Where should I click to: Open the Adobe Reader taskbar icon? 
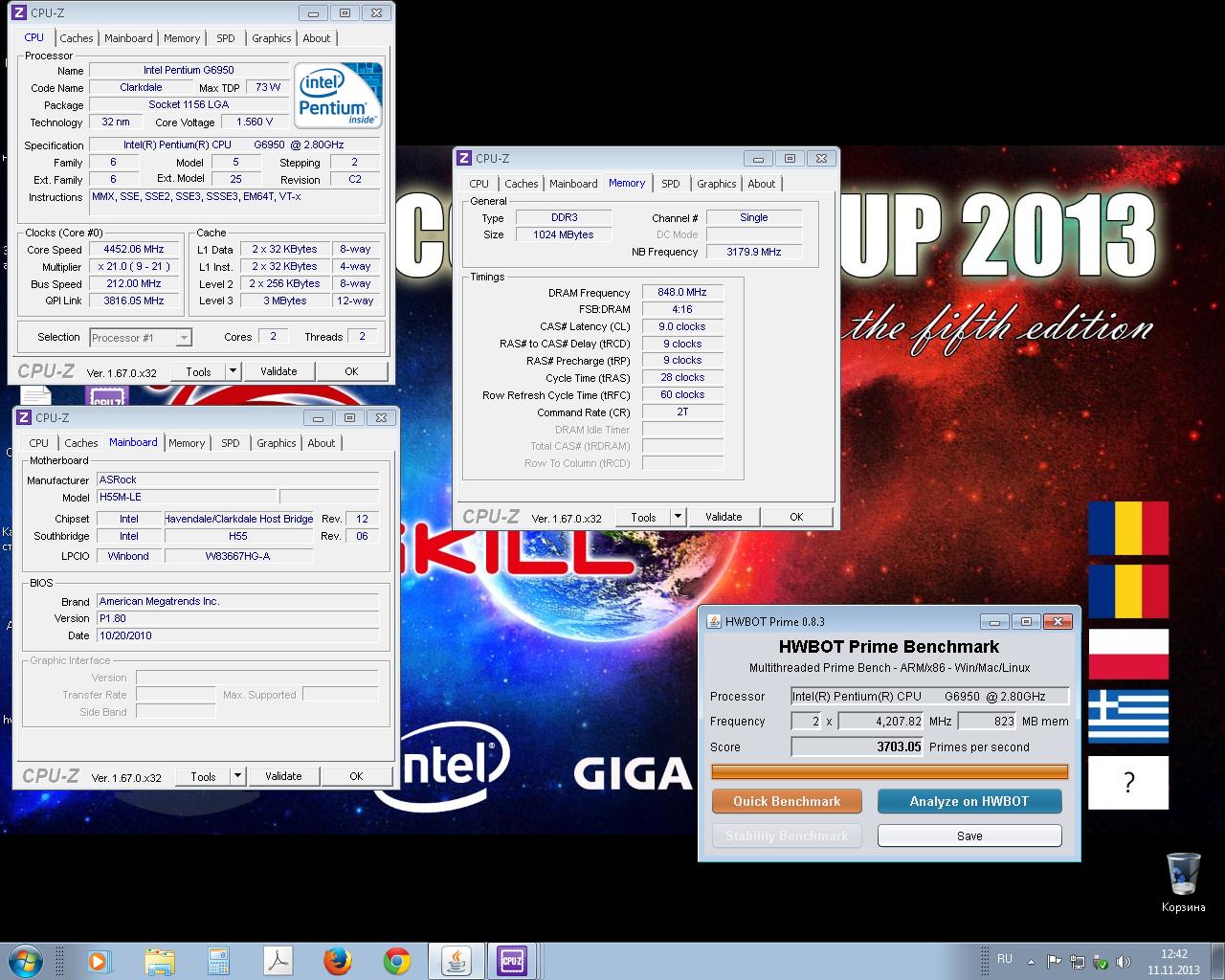(278, 961)
